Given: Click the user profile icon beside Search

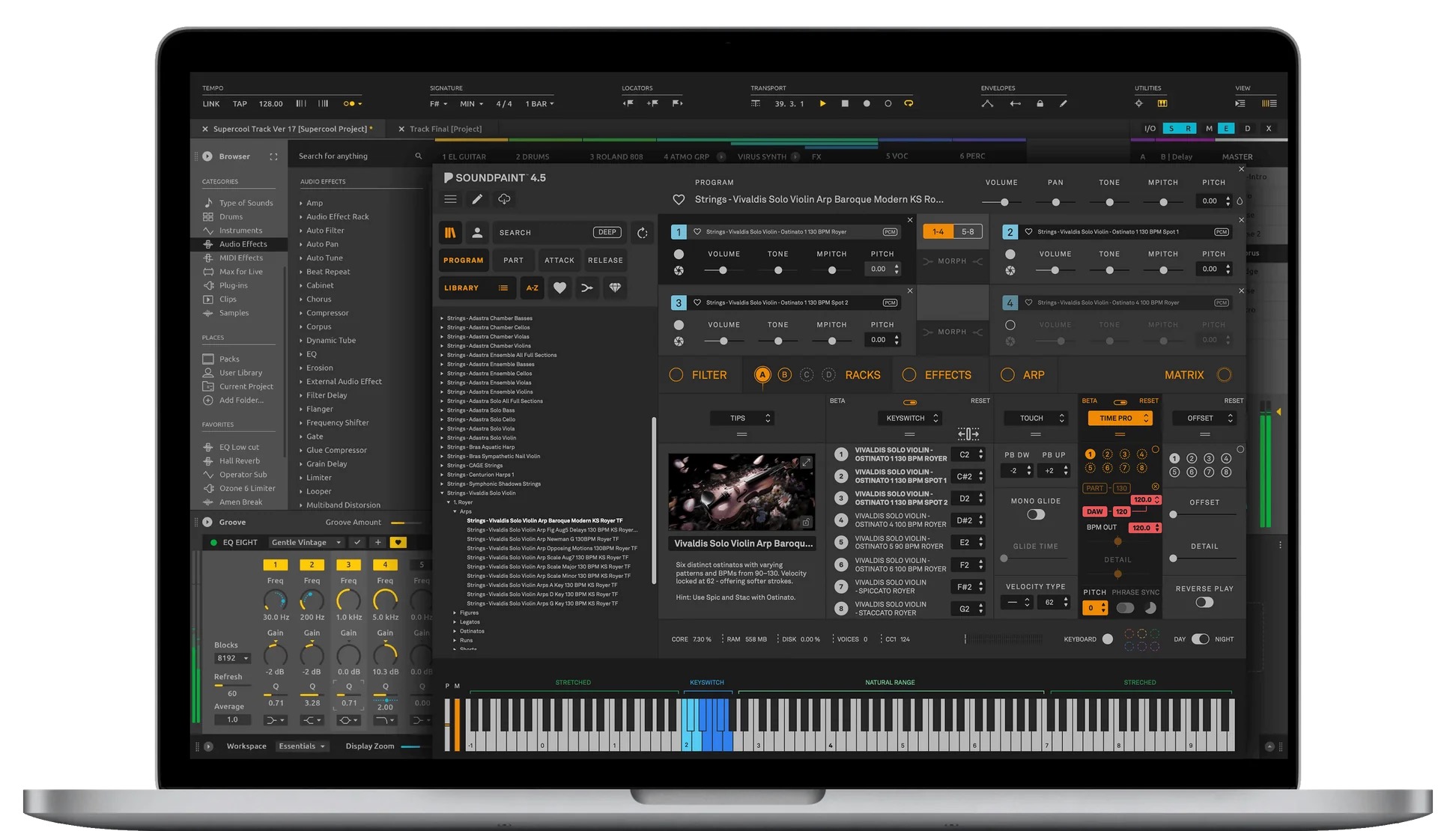Looking at the screenshot, I should [477, 233].
